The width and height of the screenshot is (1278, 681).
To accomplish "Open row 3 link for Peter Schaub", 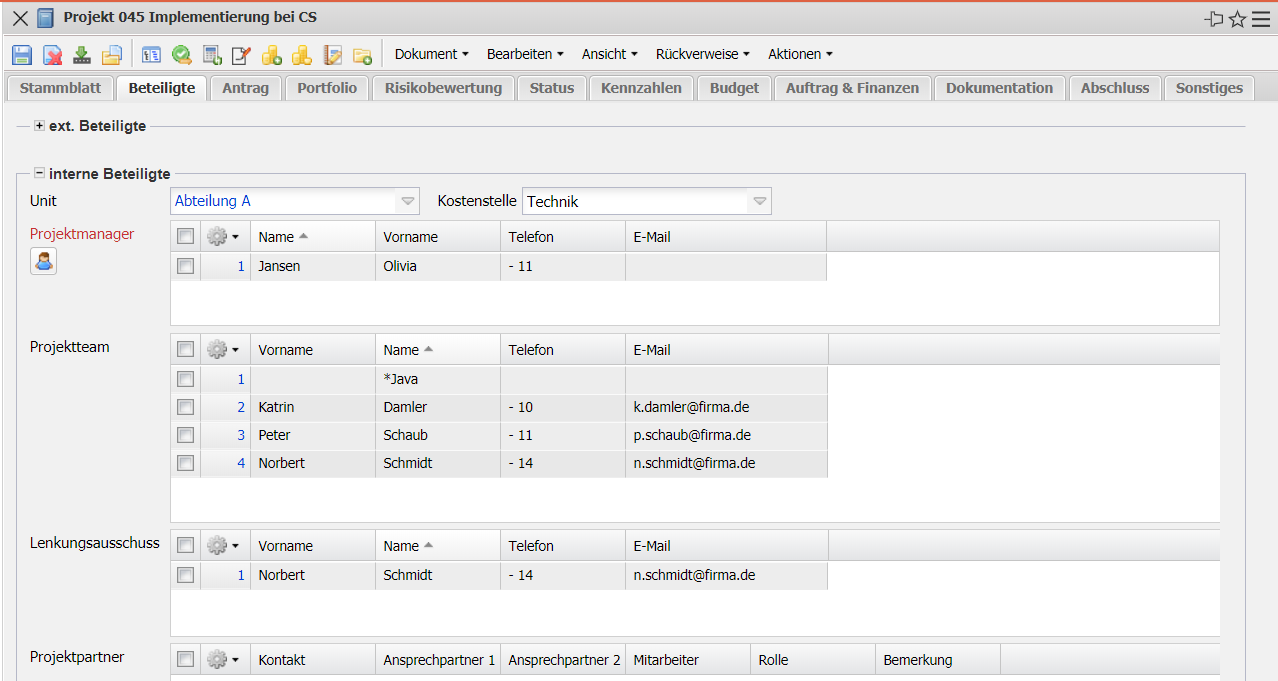I will 241,435.
